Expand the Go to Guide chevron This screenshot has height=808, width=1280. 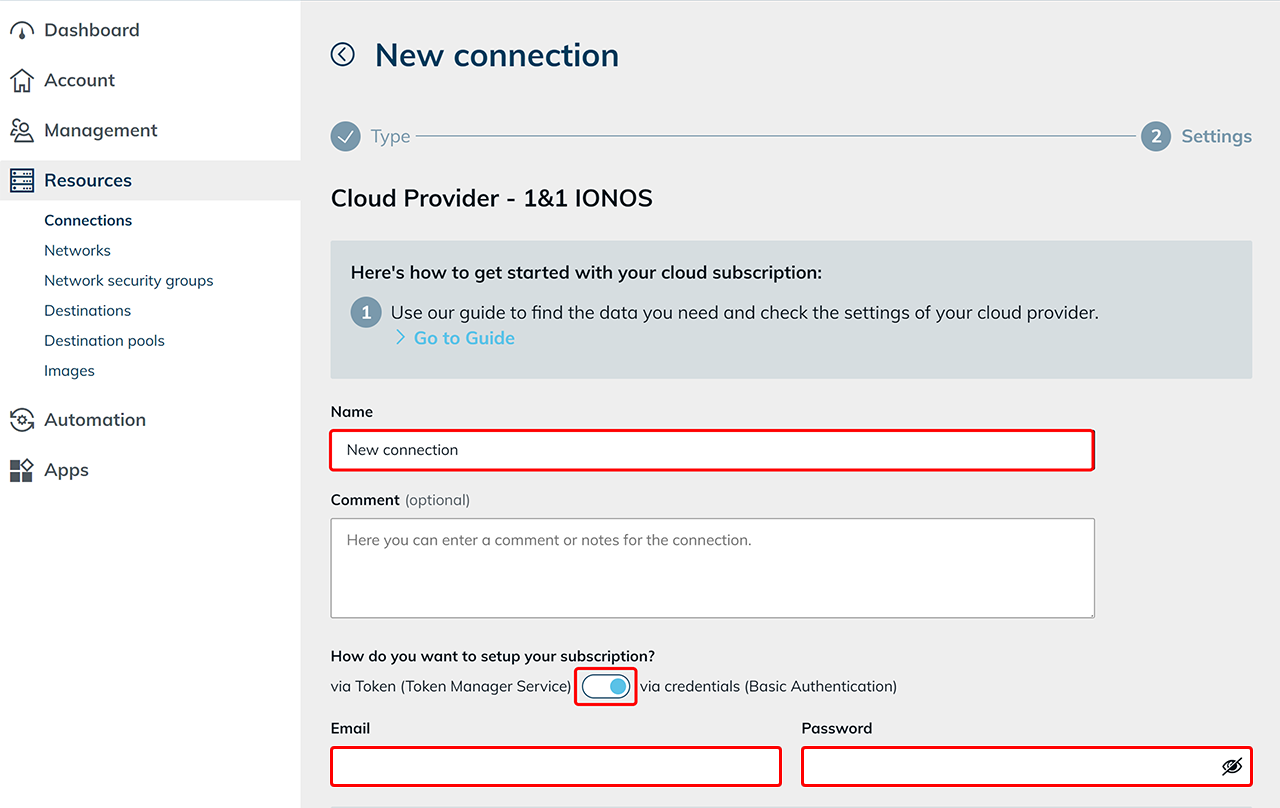coord(400,338)
